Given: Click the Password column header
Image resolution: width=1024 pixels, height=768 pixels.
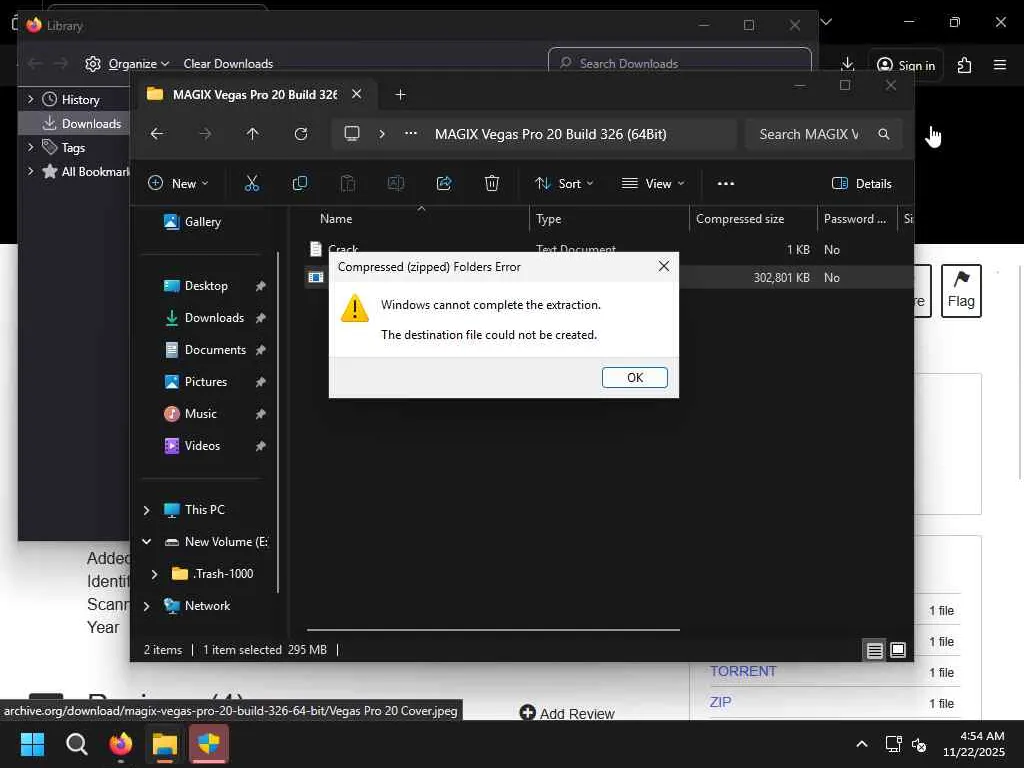Looking at the screenshot, I should pos(857,219).
